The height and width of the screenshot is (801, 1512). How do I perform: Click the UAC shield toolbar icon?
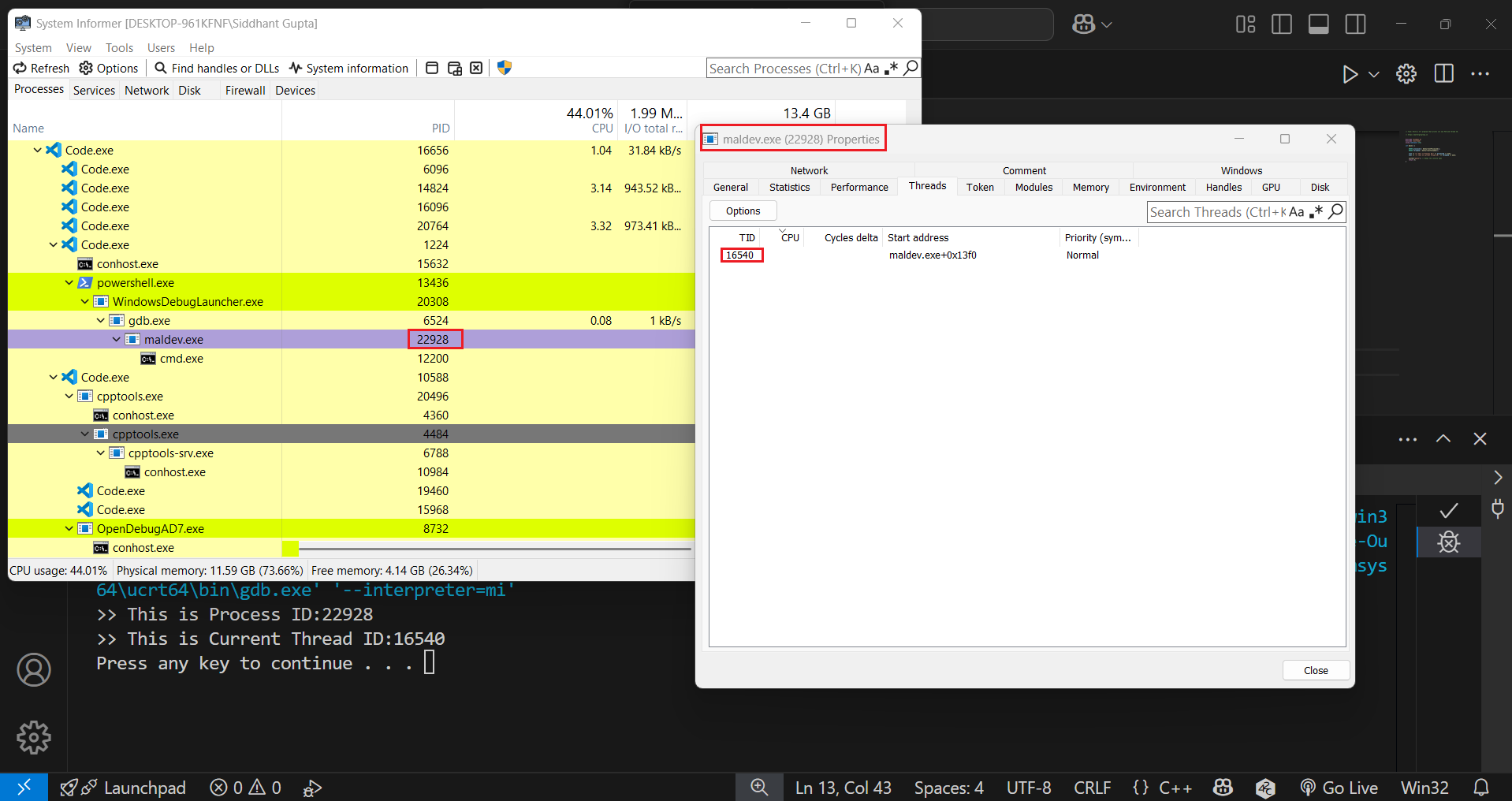coord(505,68)
